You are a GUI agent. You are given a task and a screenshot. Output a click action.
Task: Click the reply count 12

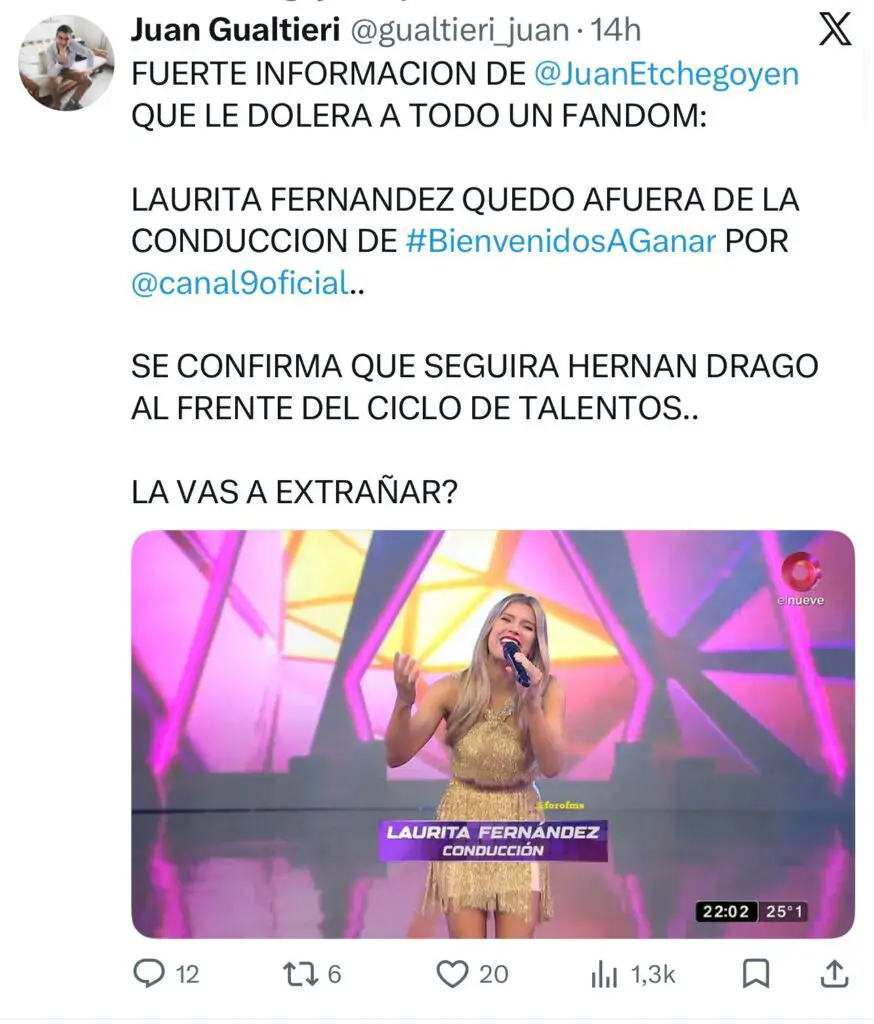click(187, 974)
